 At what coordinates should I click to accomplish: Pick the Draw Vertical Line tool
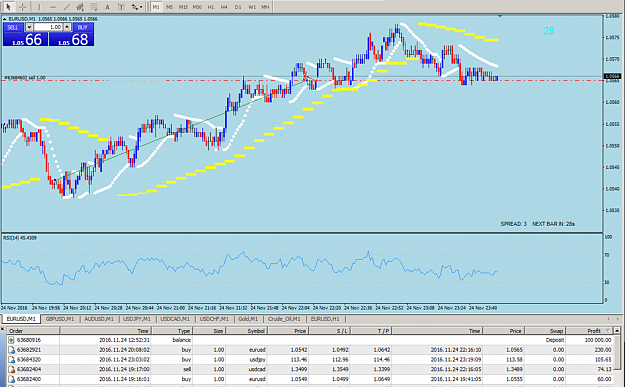[39, 7]
